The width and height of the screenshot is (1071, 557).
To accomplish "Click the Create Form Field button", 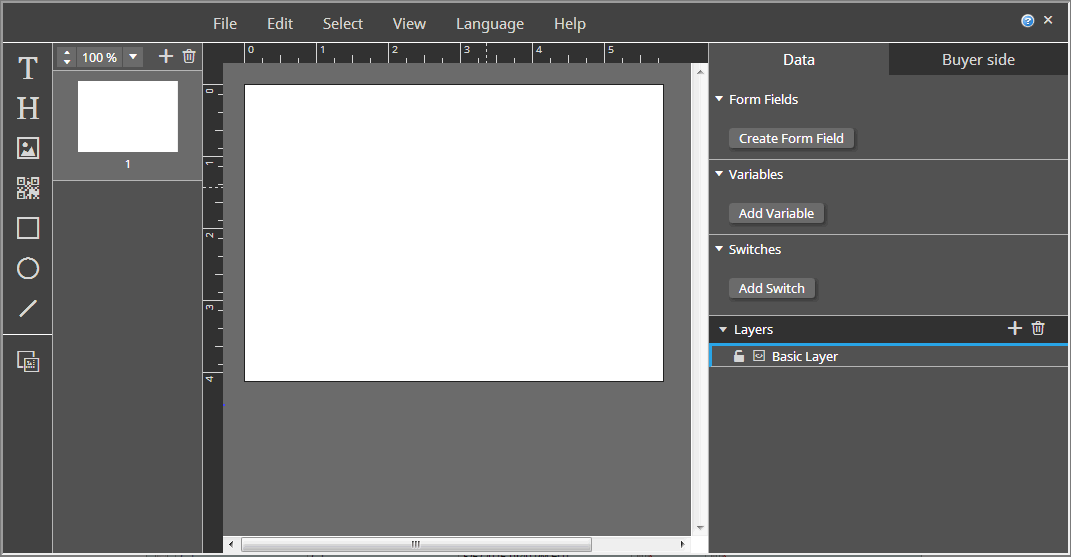I will tap(791, 138).
